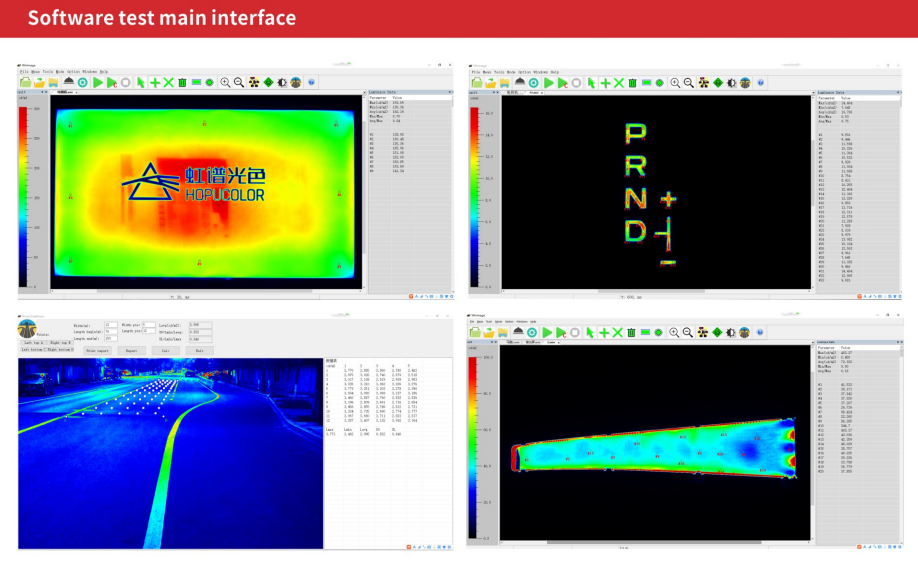Select green arrow pointer tool in PRND window
This screenshot has width=918, height=563.
pyautogui.click(x=591, y=82)
